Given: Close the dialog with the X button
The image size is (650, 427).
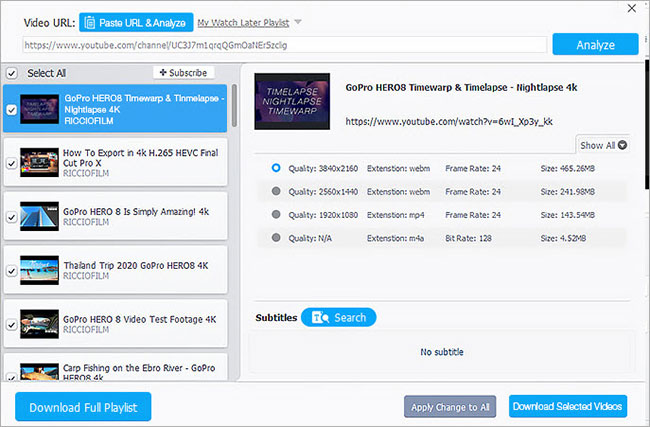Looking at the screenshot, I should (631, 8).
